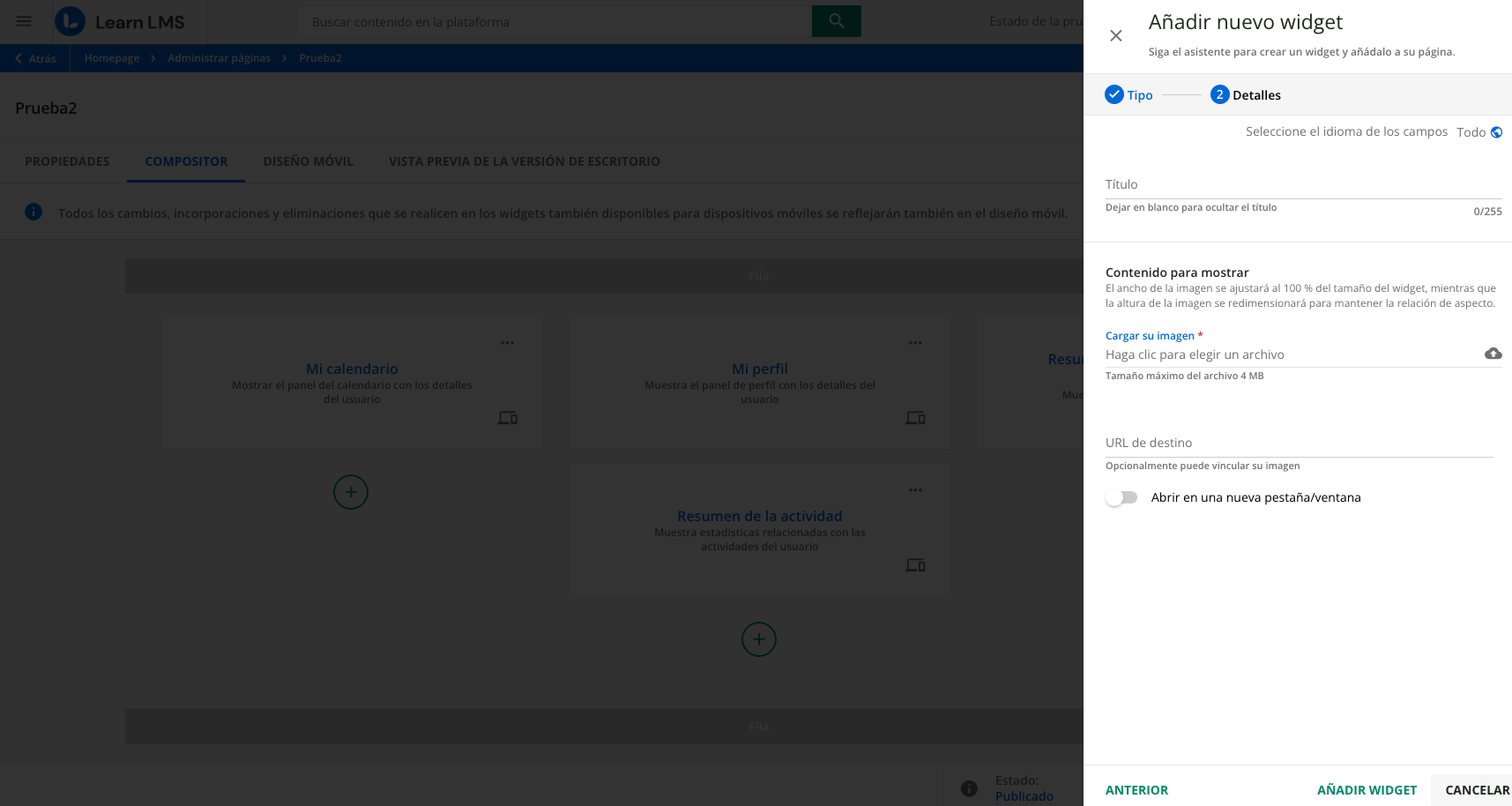Open Mi perfil widget three-dot menu
The height and width of the screenshot is (806, 1512).
(x=915, y=343)
